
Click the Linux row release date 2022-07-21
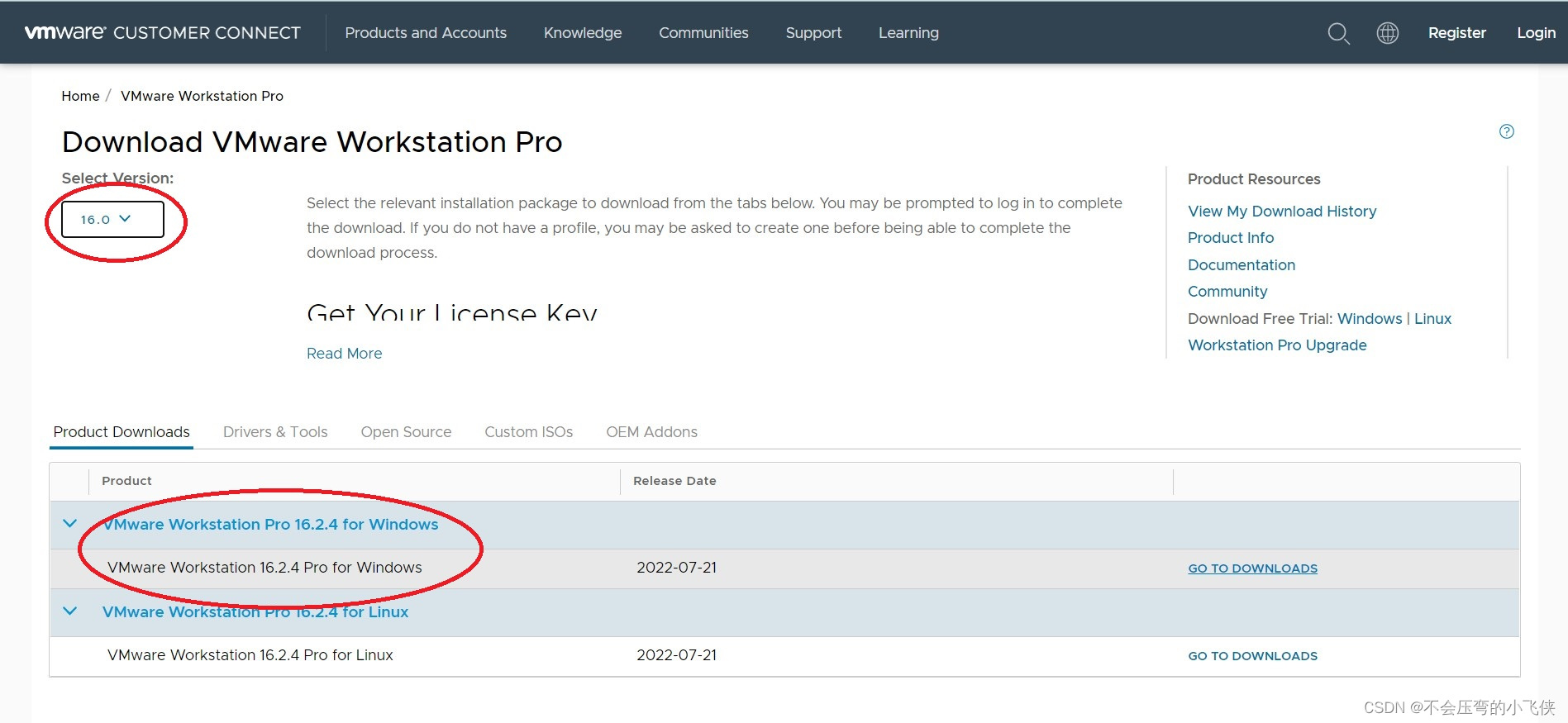click(x=676, y=655)
